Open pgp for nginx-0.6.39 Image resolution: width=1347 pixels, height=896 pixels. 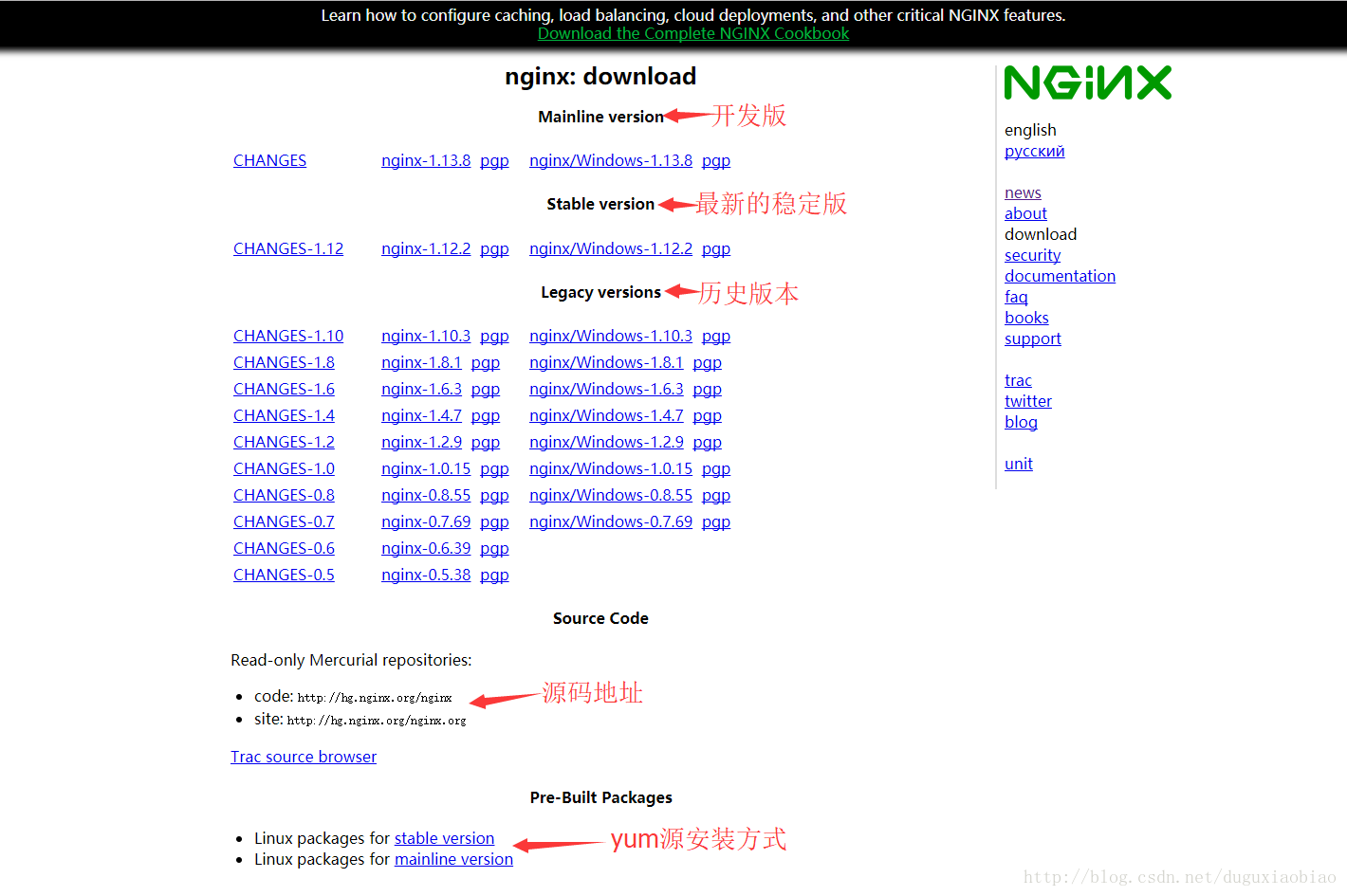point(494,549)
